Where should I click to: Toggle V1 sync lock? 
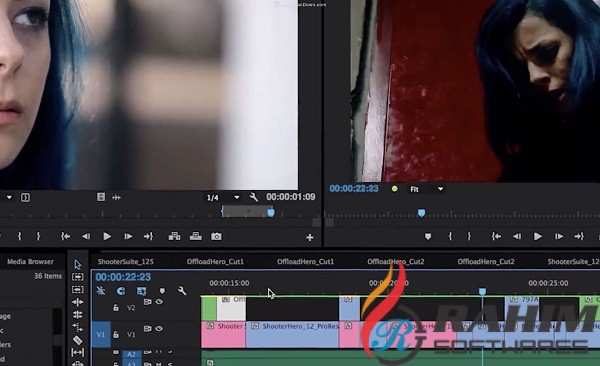tap(147, 329)
